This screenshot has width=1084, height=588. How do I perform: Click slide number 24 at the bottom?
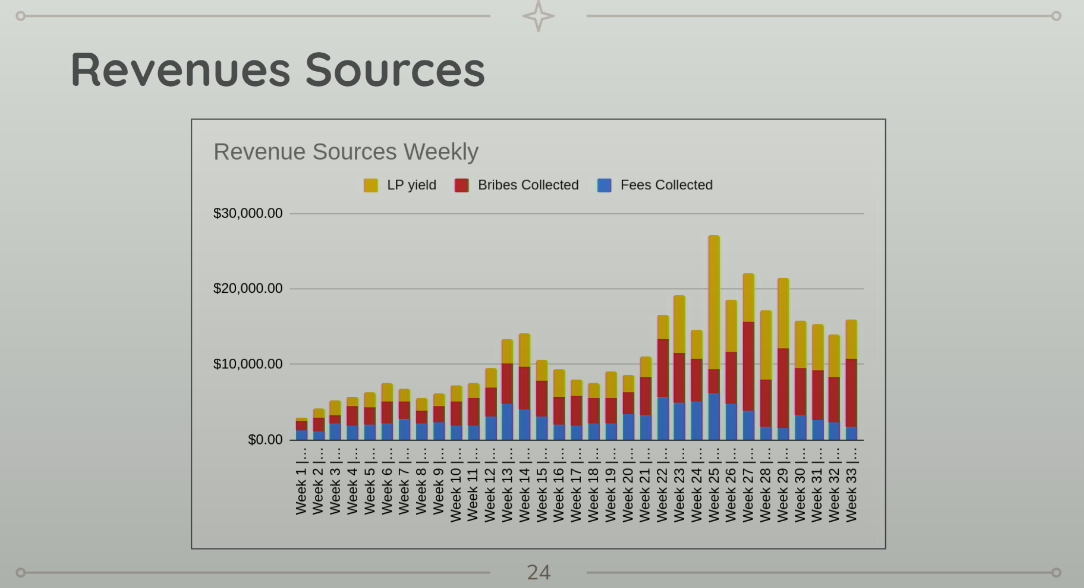click(538, 572)
